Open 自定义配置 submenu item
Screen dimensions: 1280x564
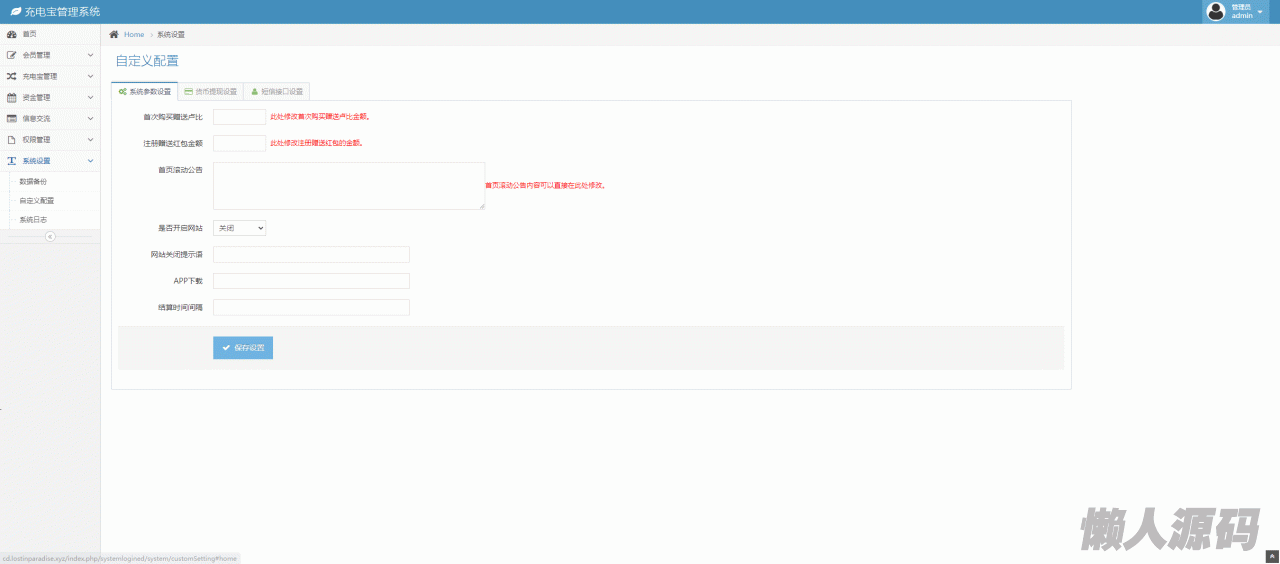click(36, 201)
